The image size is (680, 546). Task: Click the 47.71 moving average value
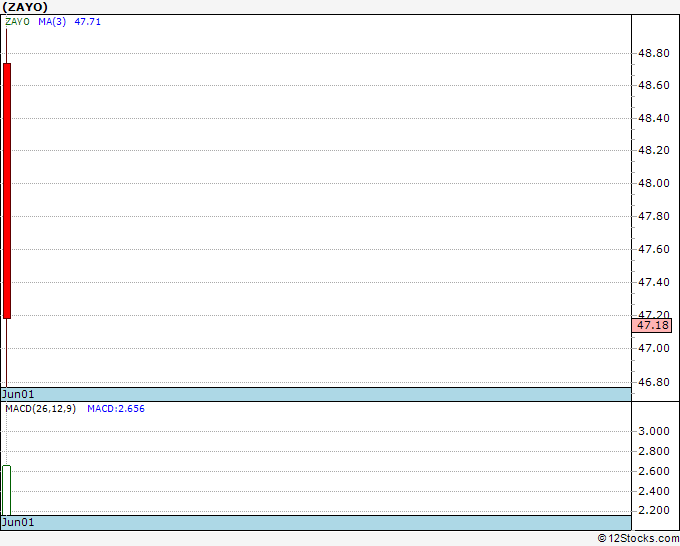88,22
